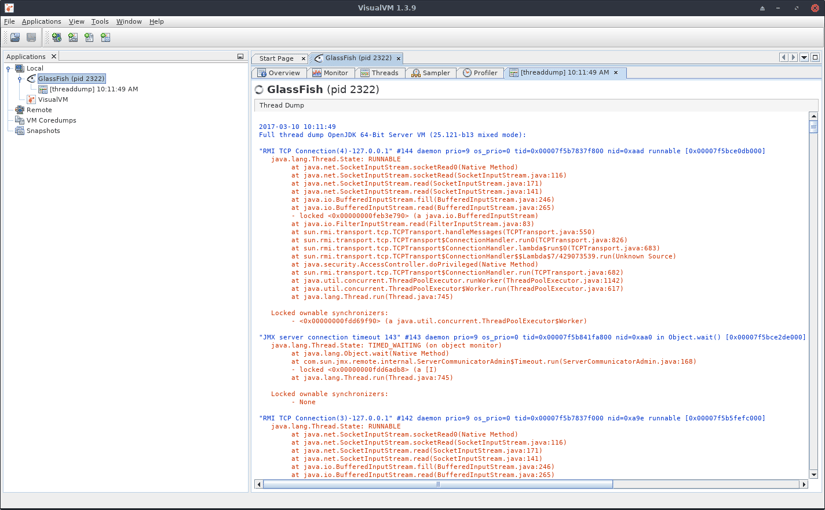Click the 'Full thread dump OpenJDK' header line

[x=392, y=135]
